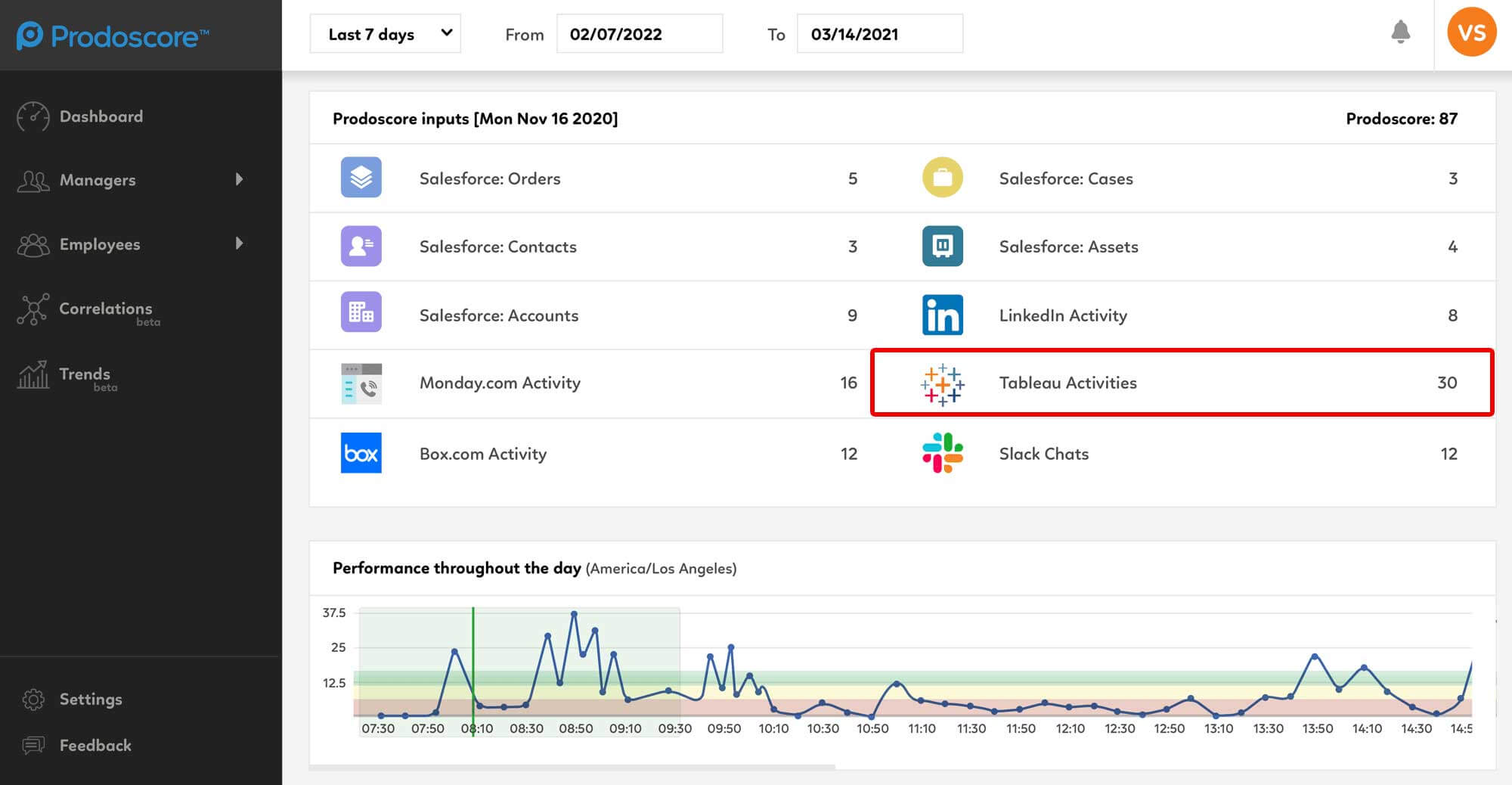This screenshot has height=785, width=1512.
Task: Expand the Employees submenu arrow
Action: (239, 244)
